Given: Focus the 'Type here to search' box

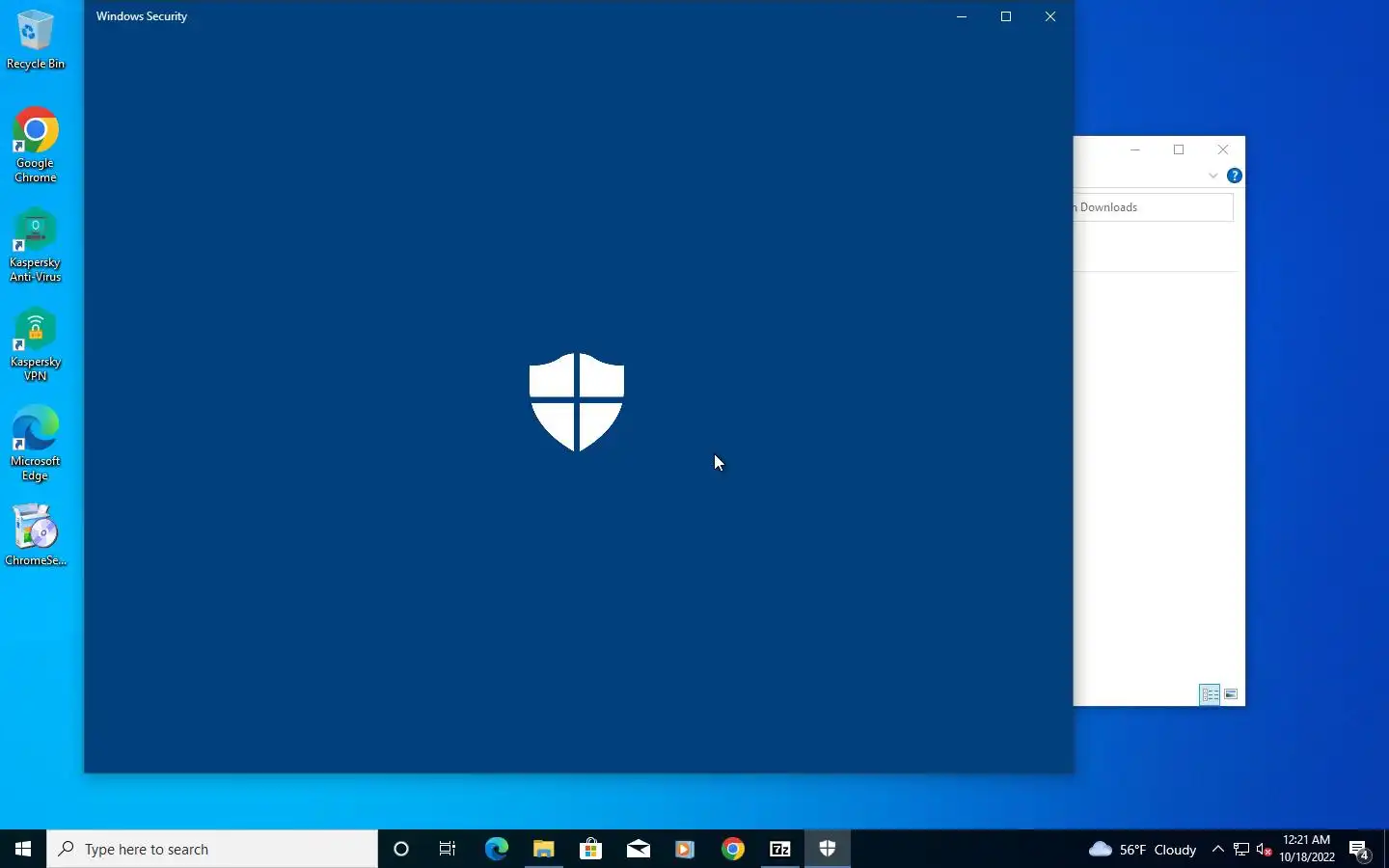Looking at the screenshot, I should (212, 849).
